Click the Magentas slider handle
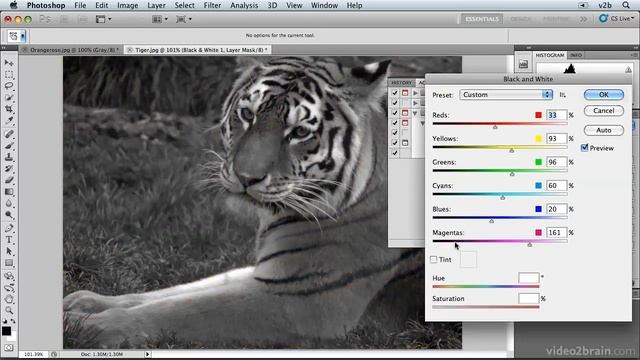This screenshot has width=640, height=360. pyautogui.click(x=529, y=244)
